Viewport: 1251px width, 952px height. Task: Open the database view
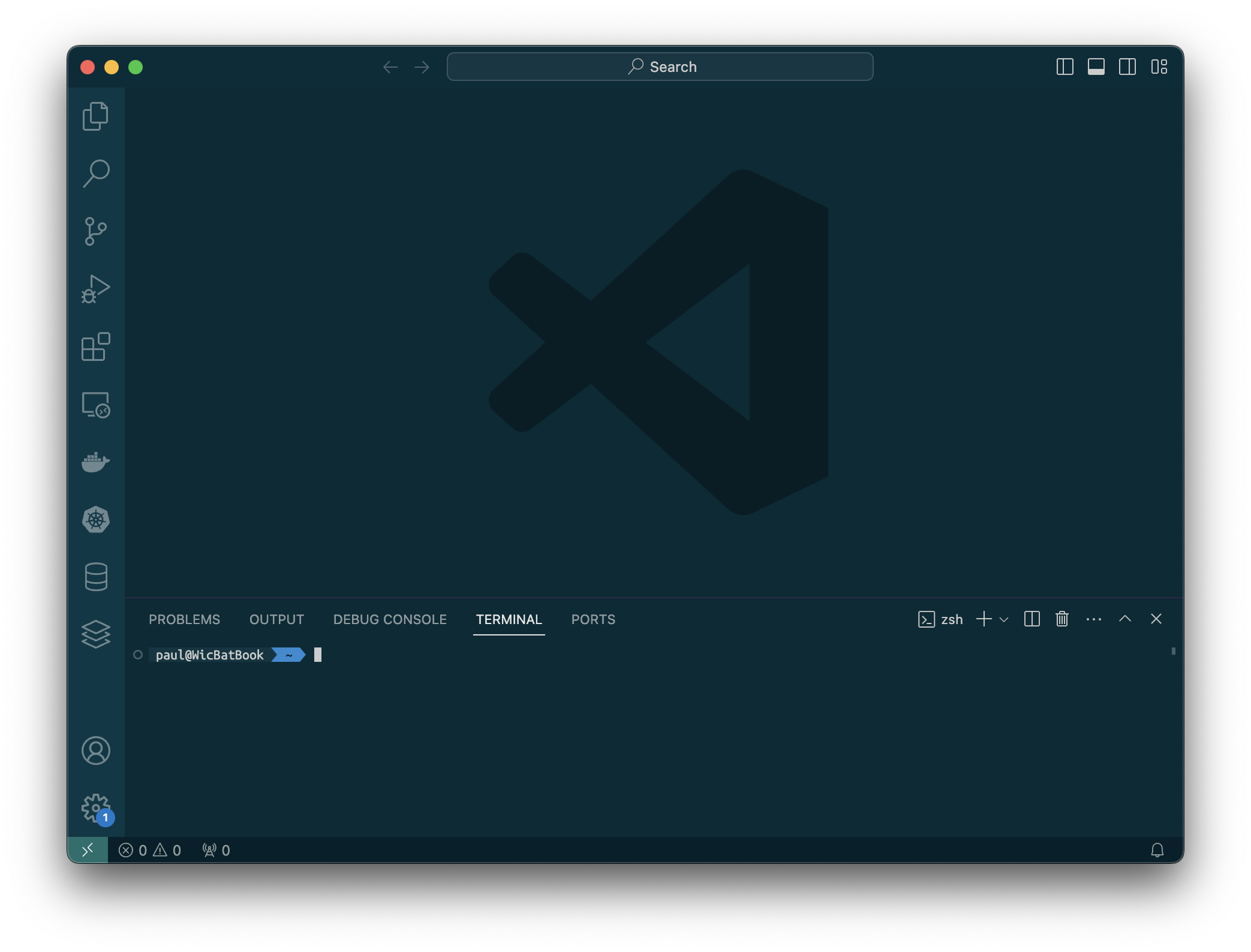95,577
